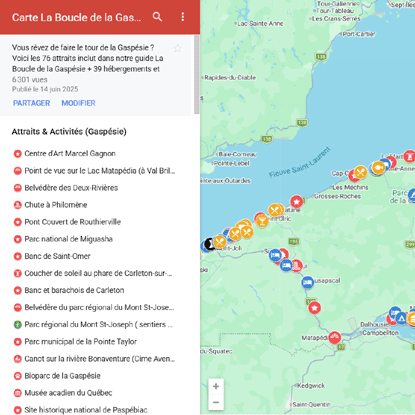The image size is (415, 415).
Task: Click orange restaurant marker near Cap-Chat
Action: pyautogui.click(x=360, y=172)
